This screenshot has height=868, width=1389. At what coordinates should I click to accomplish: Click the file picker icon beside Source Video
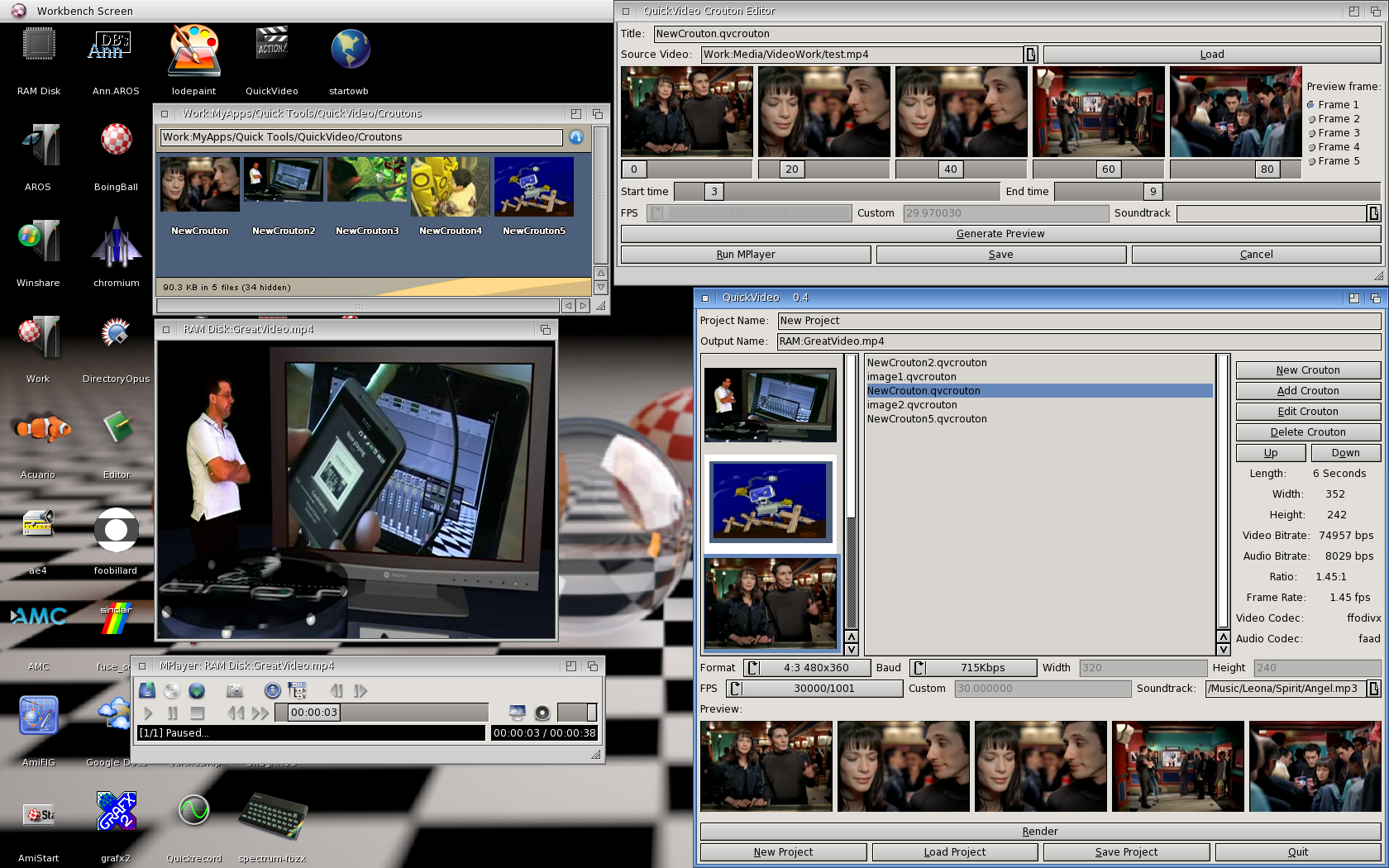(x=1031, y=55)
